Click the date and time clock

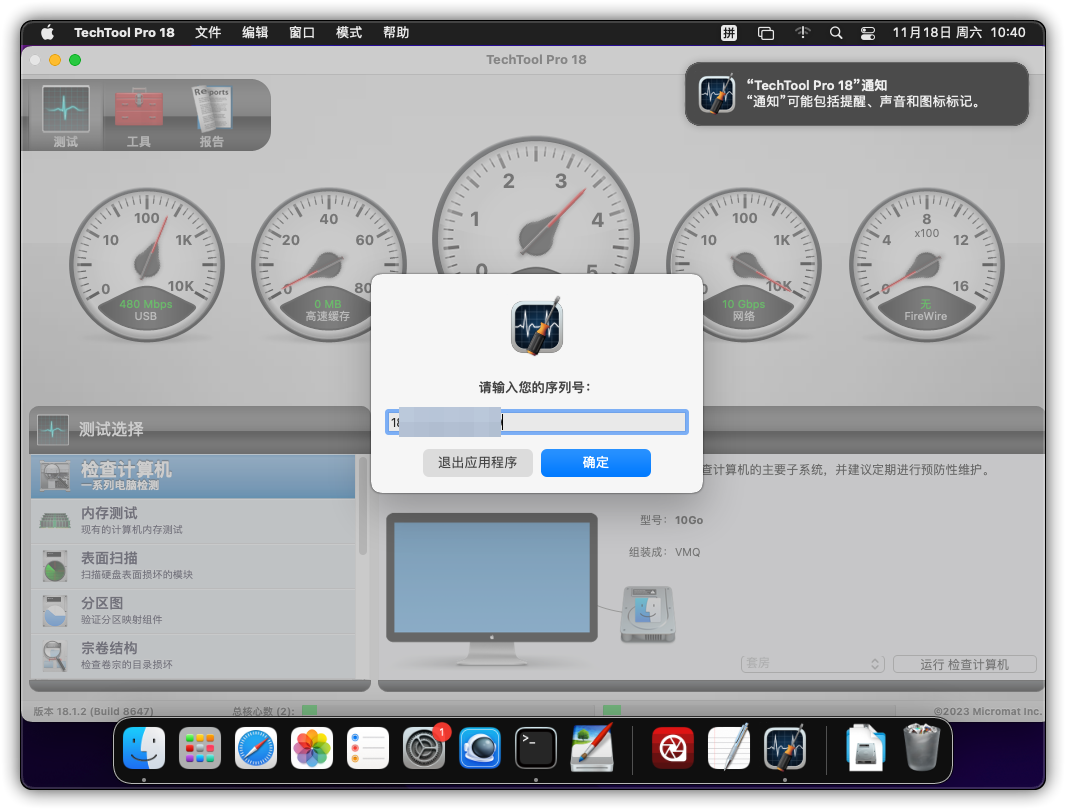959,33
